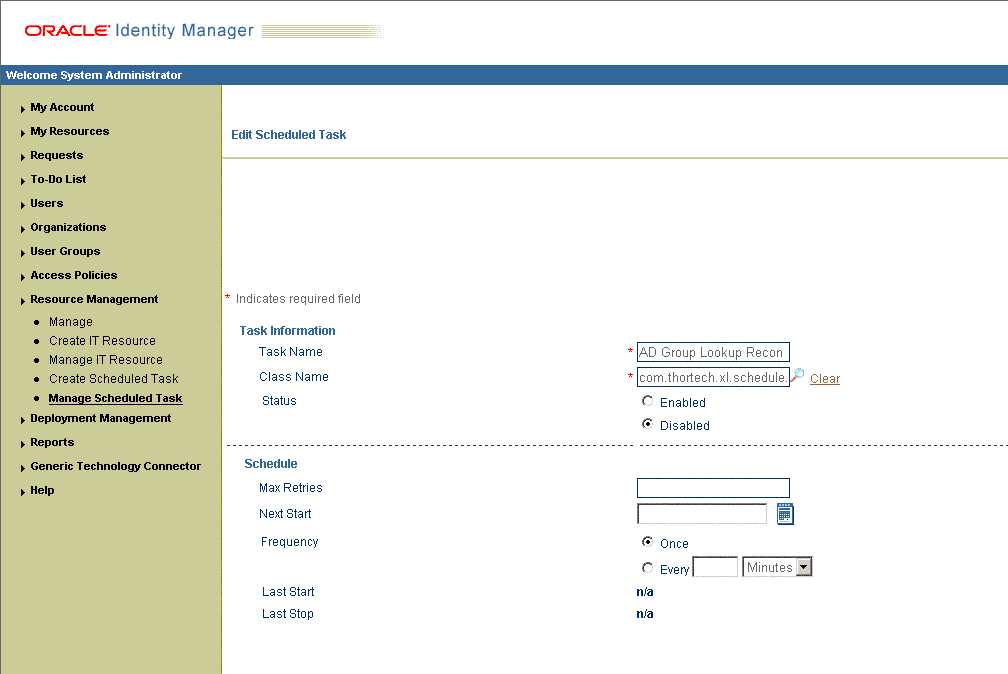
Task: Focus the Class Name input field
Action: point(713,377)
